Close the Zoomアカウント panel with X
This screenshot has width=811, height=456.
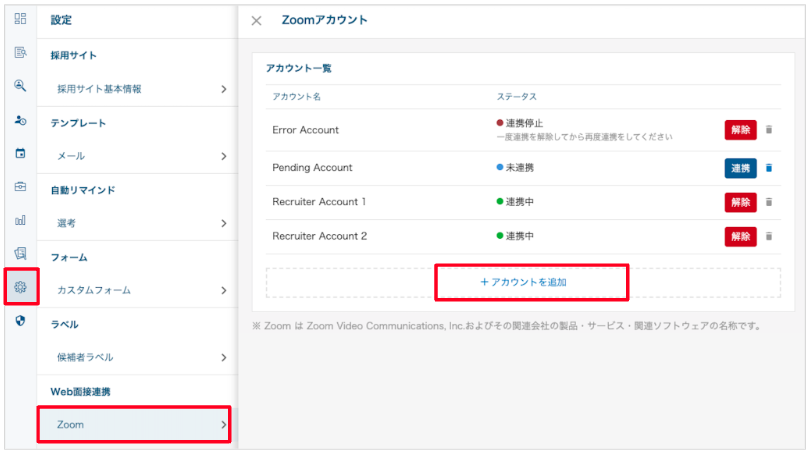pyautogui.click(x=257, y=20)
